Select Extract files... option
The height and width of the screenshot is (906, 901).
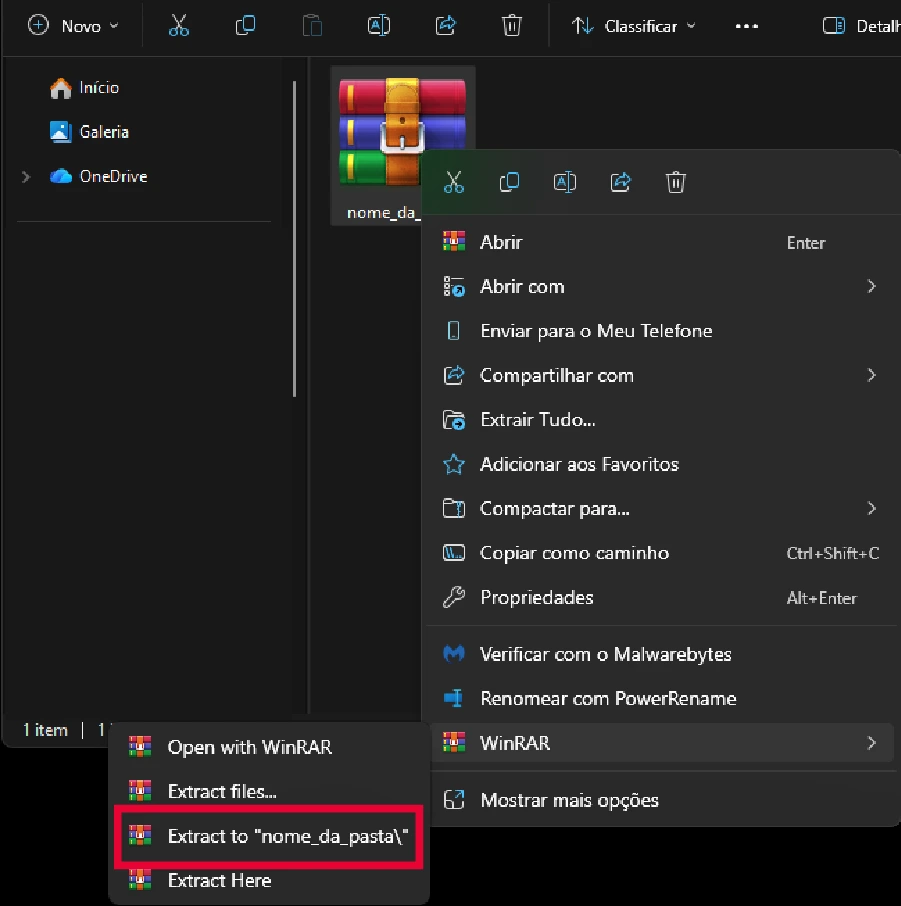[x=222, y=792]
